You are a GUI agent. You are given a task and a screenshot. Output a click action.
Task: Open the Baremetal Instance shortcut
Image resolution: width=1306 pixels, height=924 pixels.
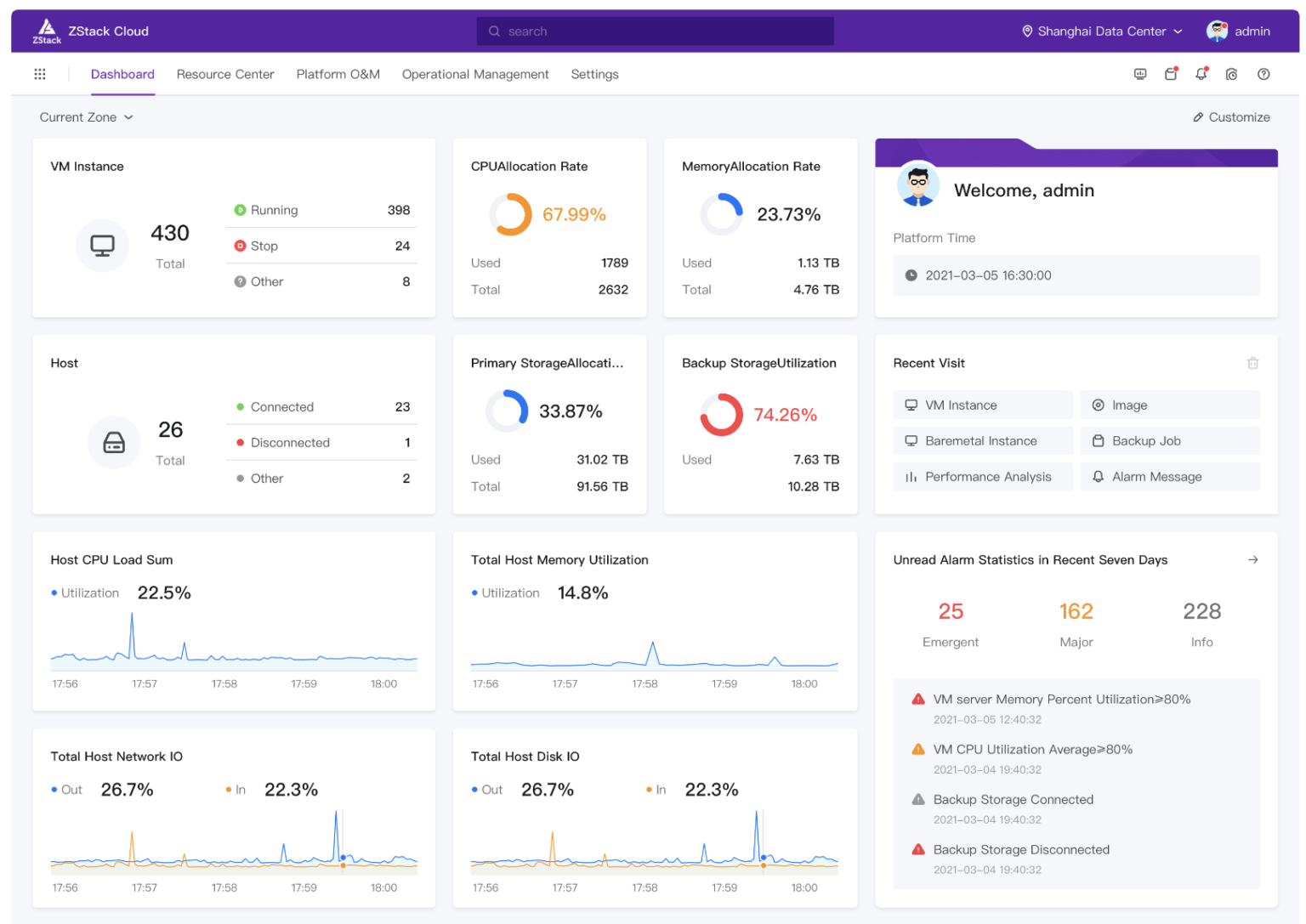982,440
